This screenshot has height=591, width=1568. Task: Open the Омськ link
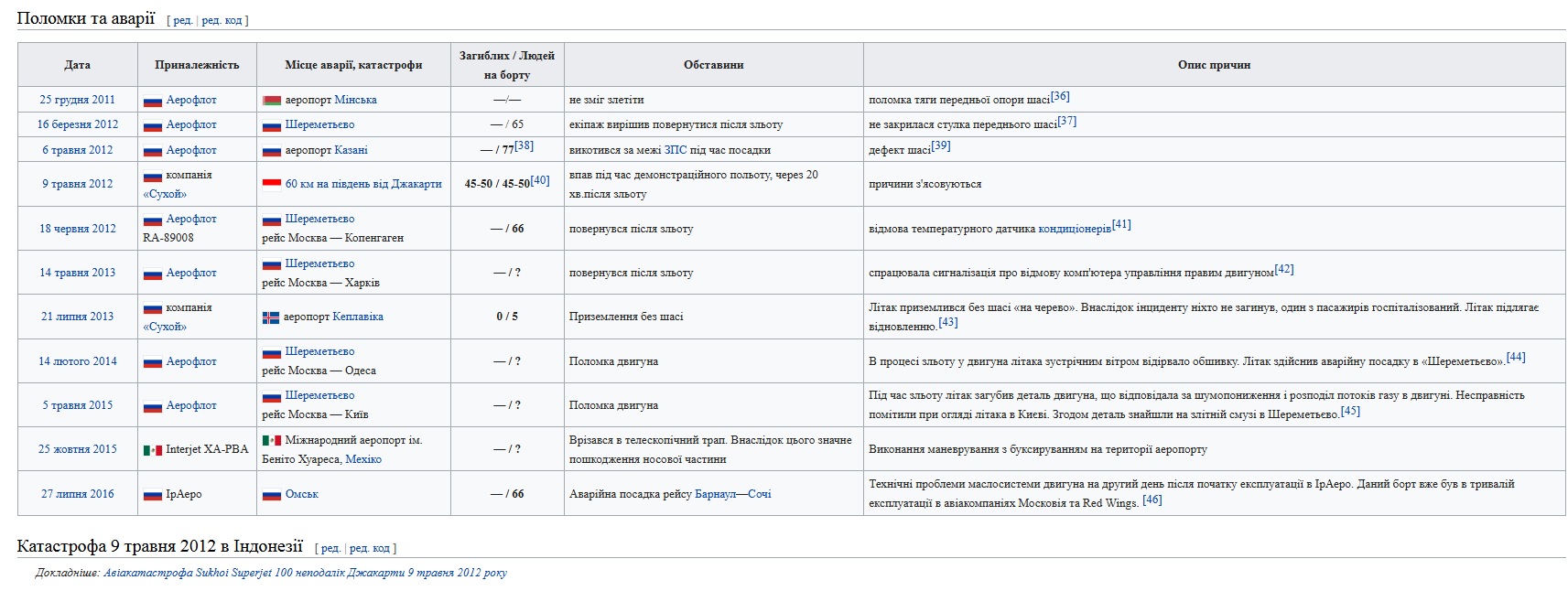coord(302,494)
